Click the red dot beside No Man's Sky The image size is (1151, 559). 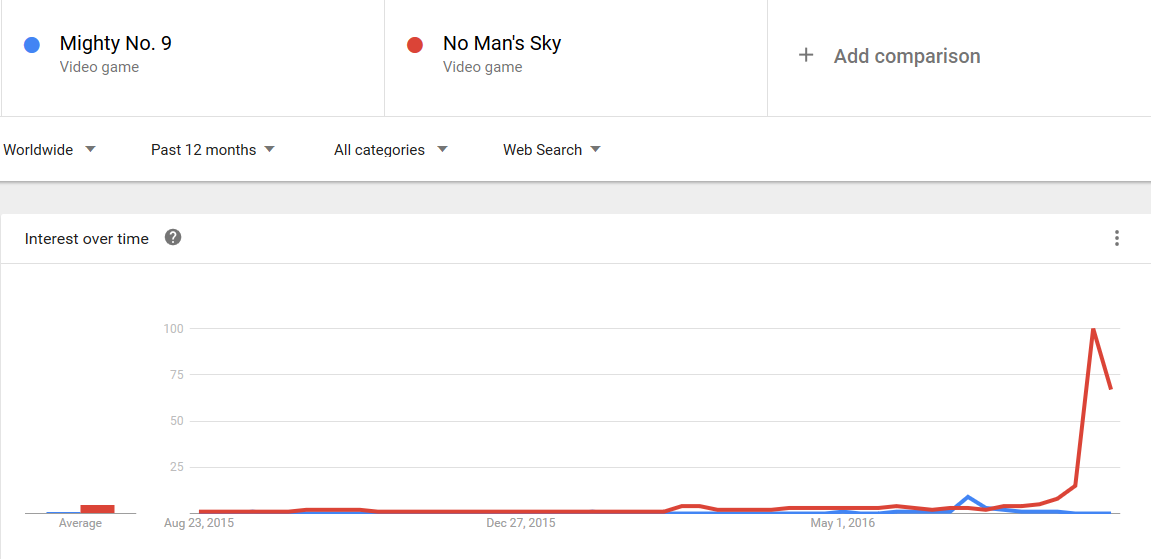click(x=415, y=45)
